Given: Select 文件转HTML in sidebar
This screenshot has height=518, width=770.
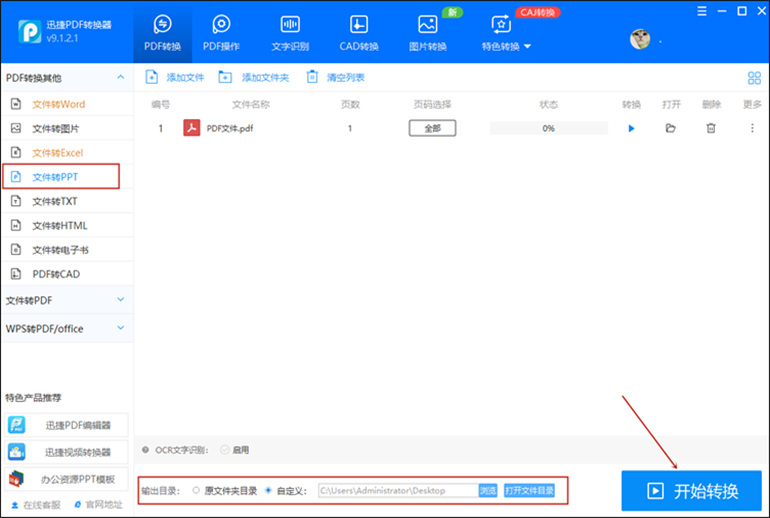Looking at the screenshot, I should 67,225.
